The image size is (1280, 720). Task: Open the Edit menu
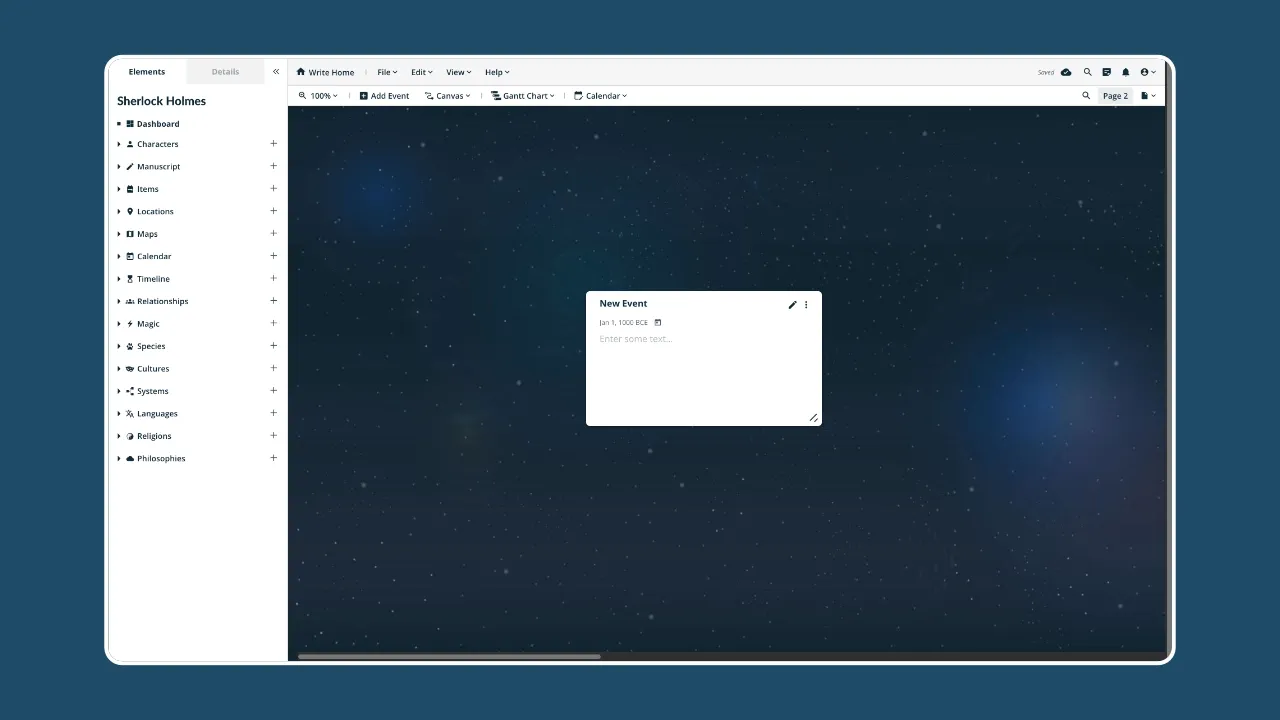[x=421, y=71]
